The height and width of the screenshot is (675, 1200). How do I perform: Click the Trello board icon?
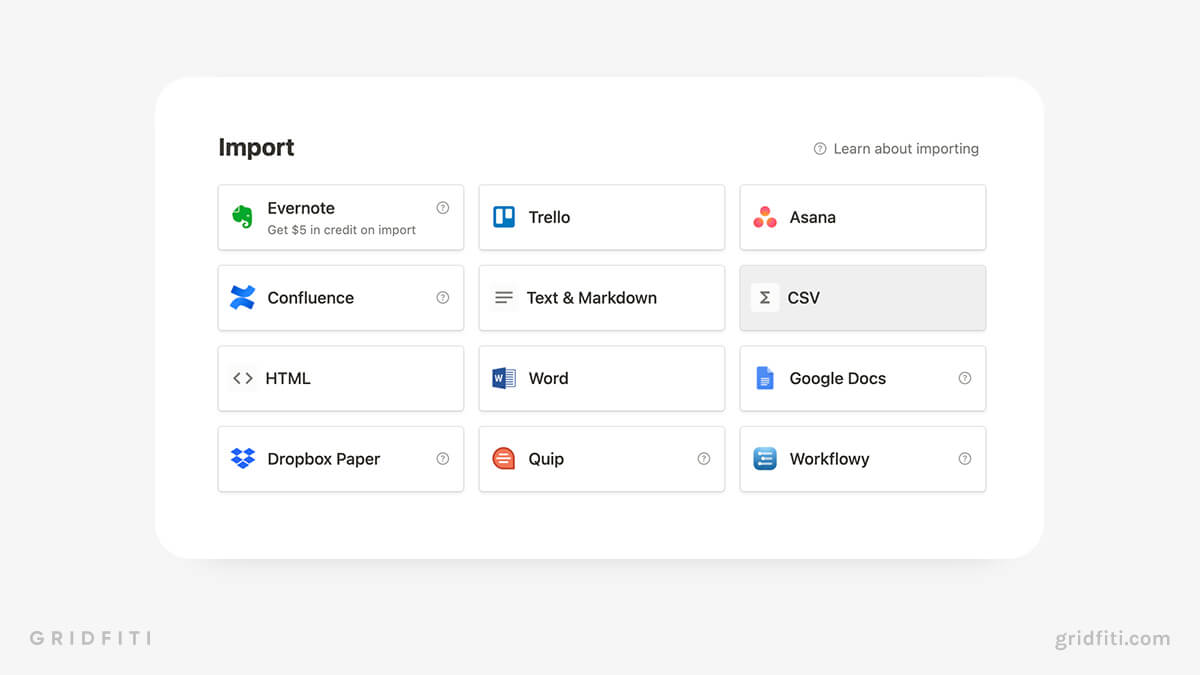click(x=503, y=217)
